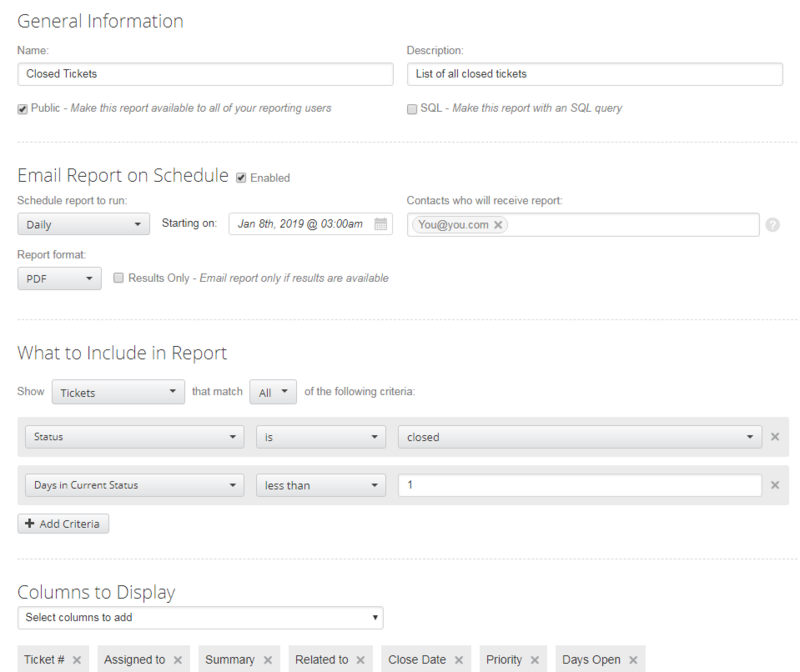Viewport: 800px width, 672px height.
Task: Open the Select columns to add dropdown
Action: pyautogui.click(x=200, y=617)
